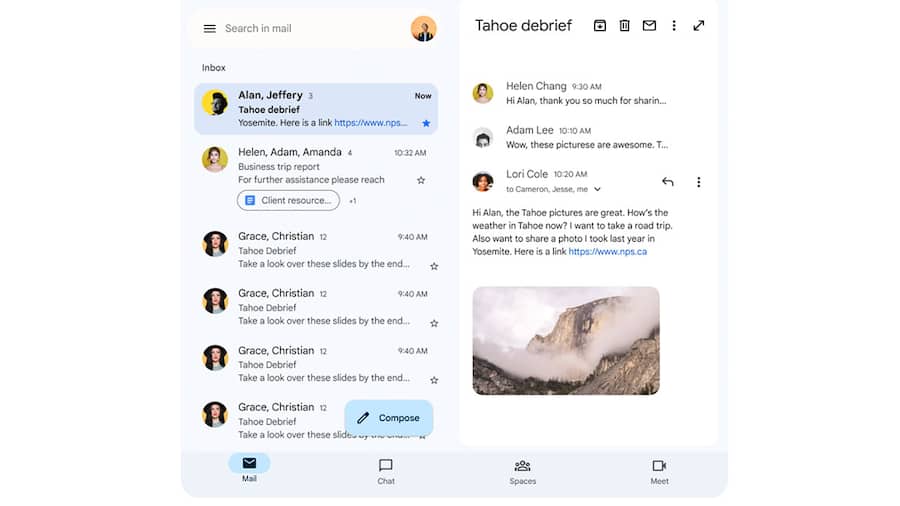
Task: Open the Client resource attachment chip
Action: [x=288, y=200]
